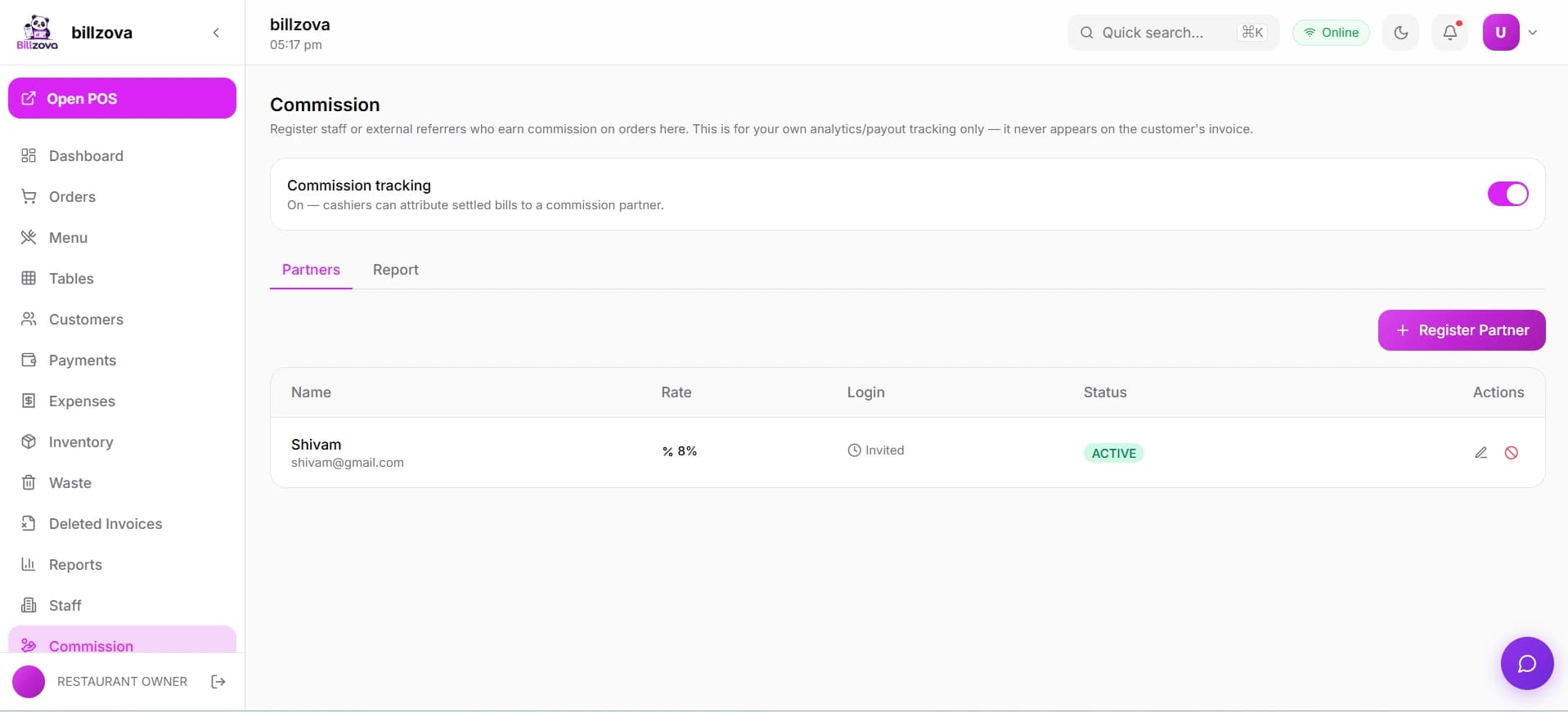Click shivam@gmail.com email text

(x=348, y=463)
